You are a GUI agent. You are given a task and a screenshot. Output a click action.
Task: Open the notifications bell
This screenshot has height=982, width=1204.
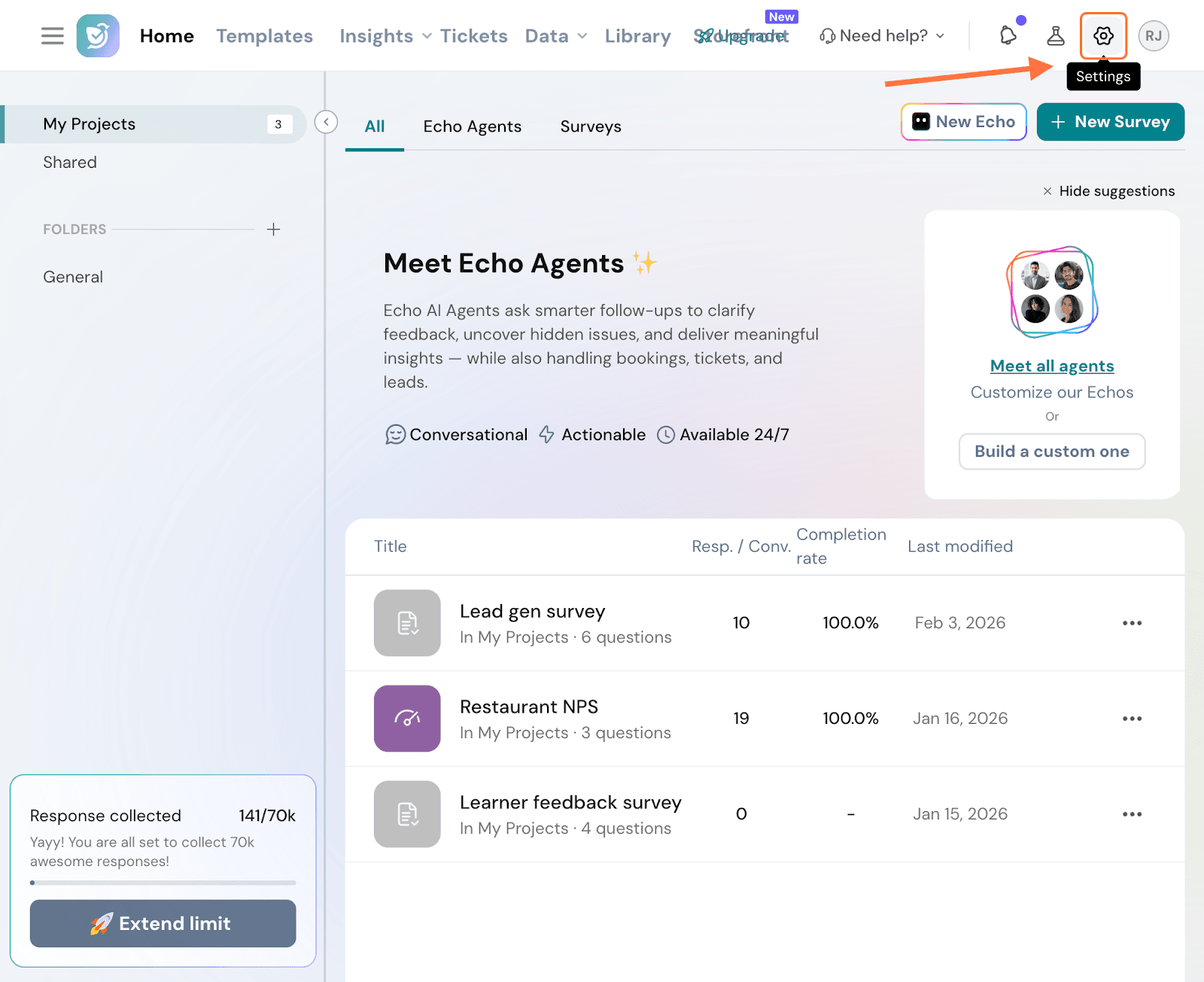(1008, 35)
